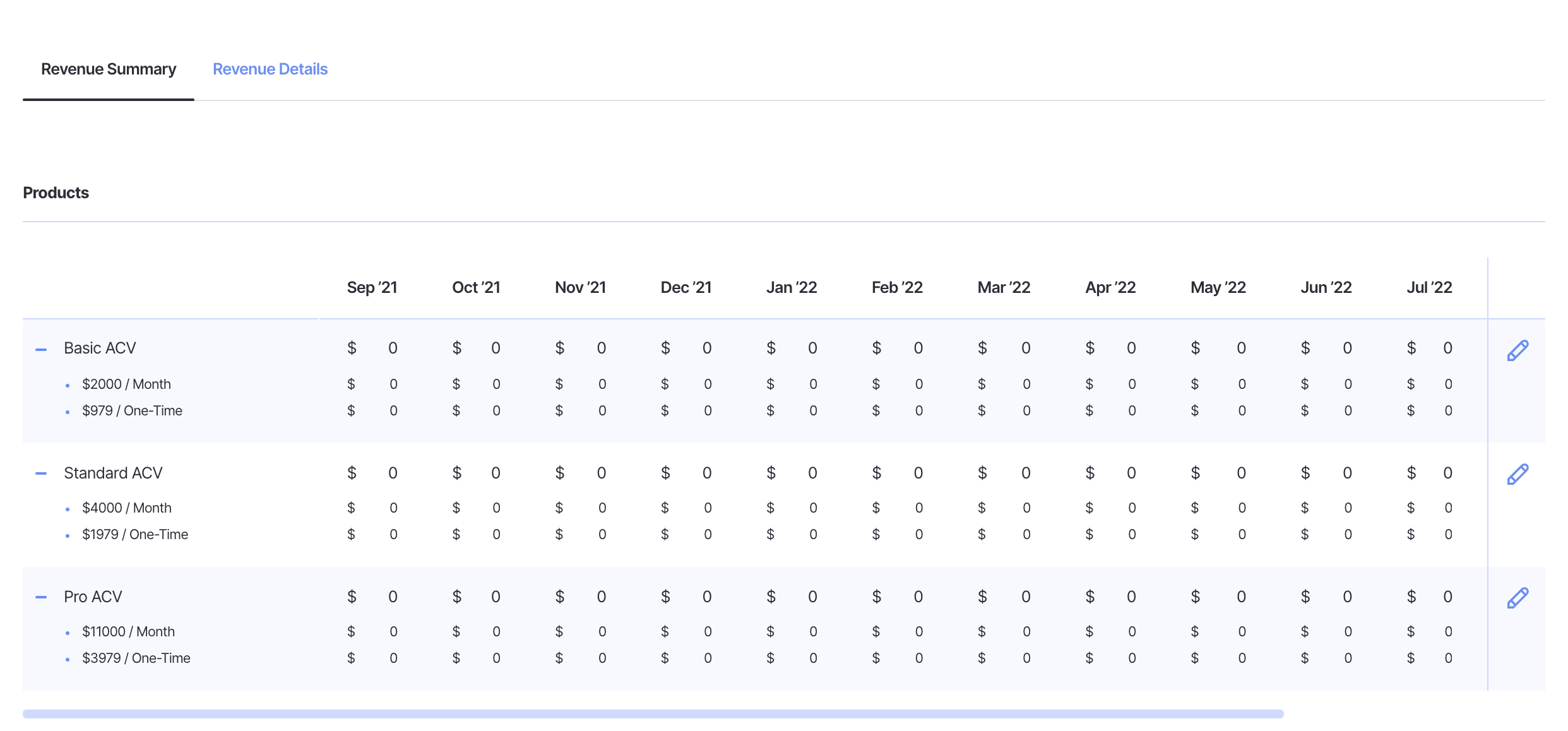Collapse the Standard ACV product row
Image resolution: width=1568 pixels, height=731 pixels.
click(x=41, y=473)
